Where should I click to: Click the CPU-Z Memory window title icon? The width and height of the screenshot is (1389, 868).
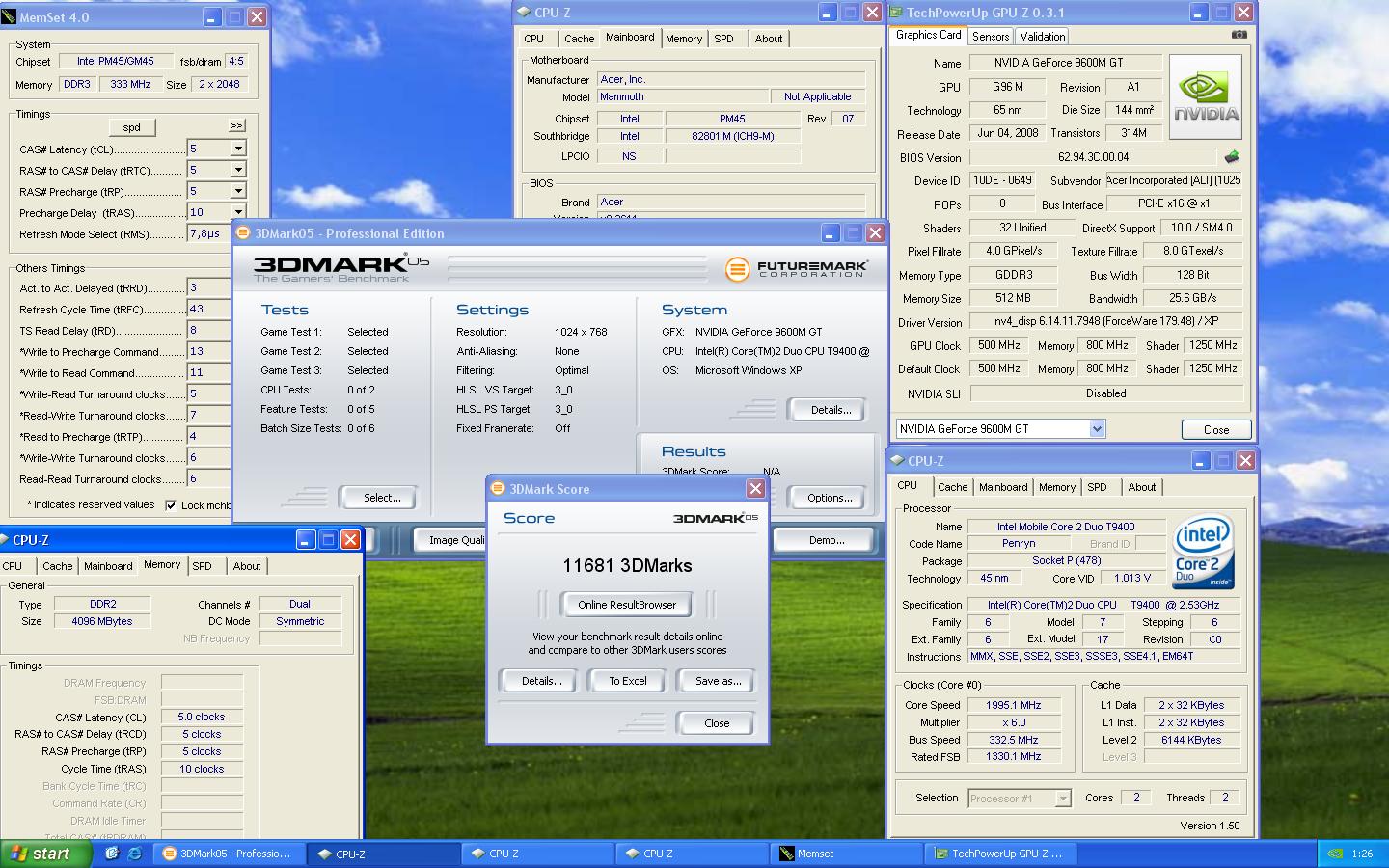pyautogui.click(x=3, y=539)
